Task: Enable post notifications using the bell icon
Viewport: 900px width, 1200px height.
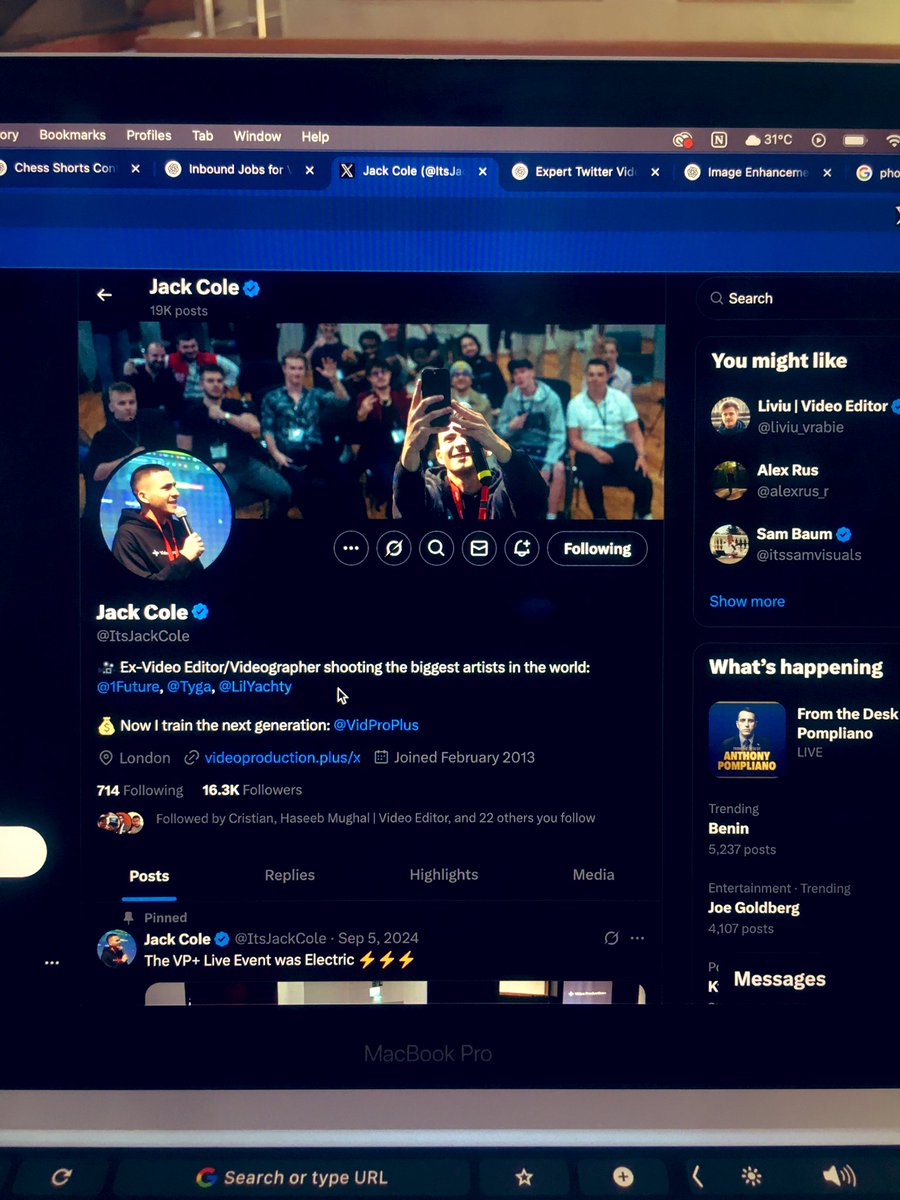Action: pyautogui.click(x=521, y=548)
